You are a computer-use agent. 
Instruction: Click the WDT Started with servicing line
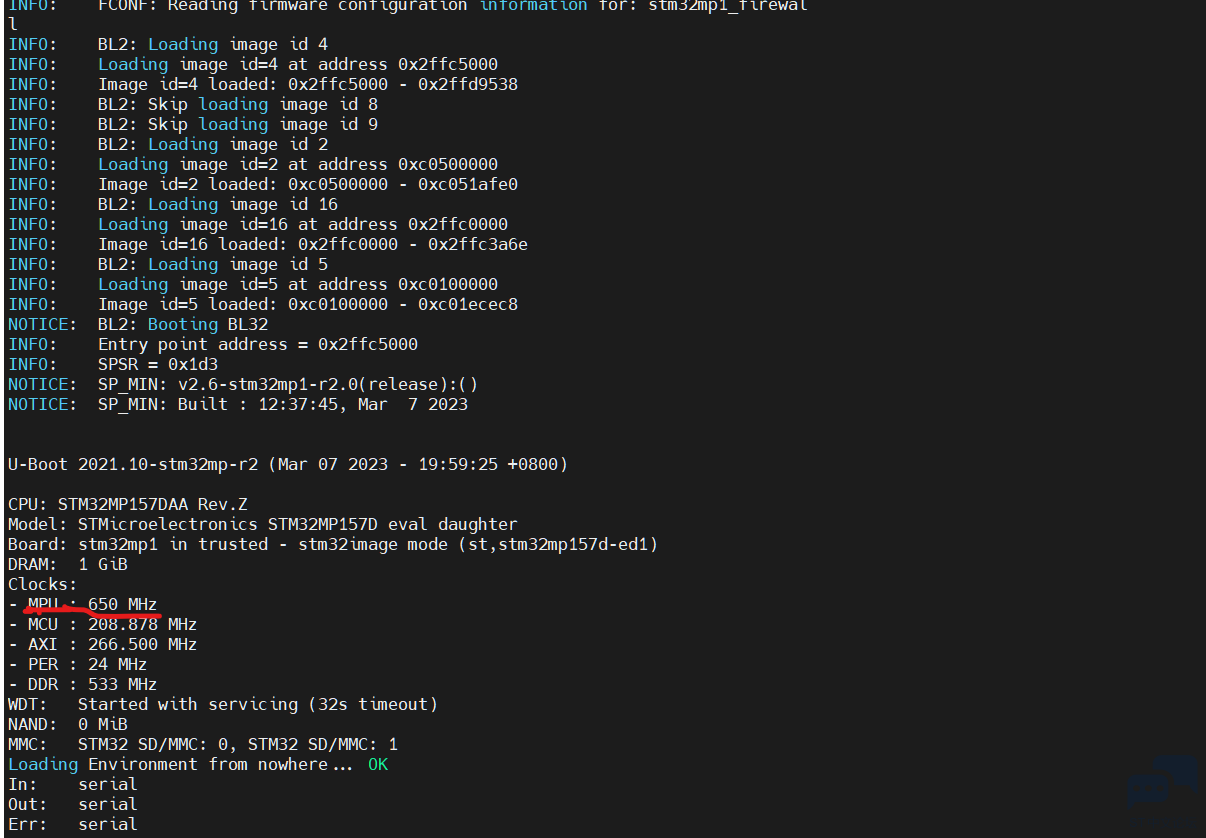coord(223,704)
